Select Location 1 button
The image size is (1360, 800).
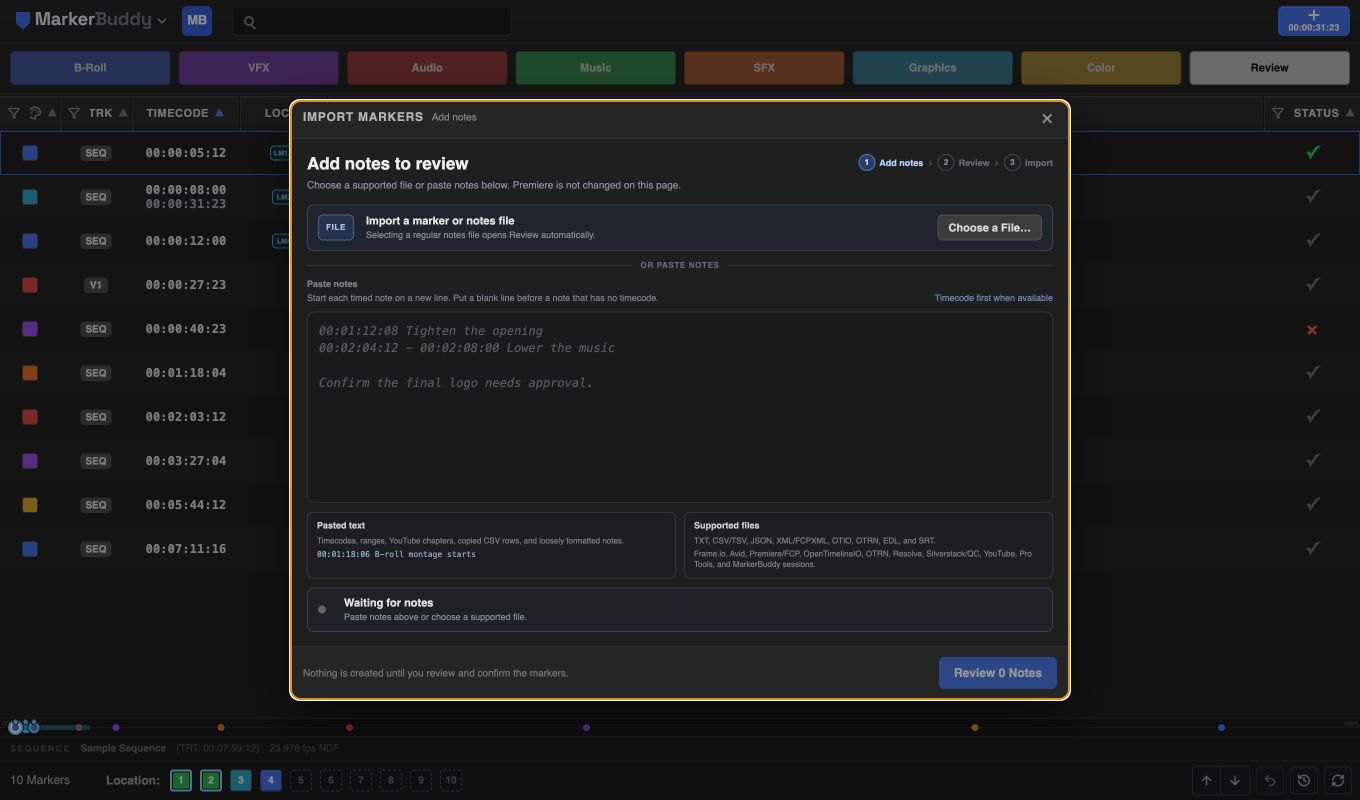pos(181,780)
